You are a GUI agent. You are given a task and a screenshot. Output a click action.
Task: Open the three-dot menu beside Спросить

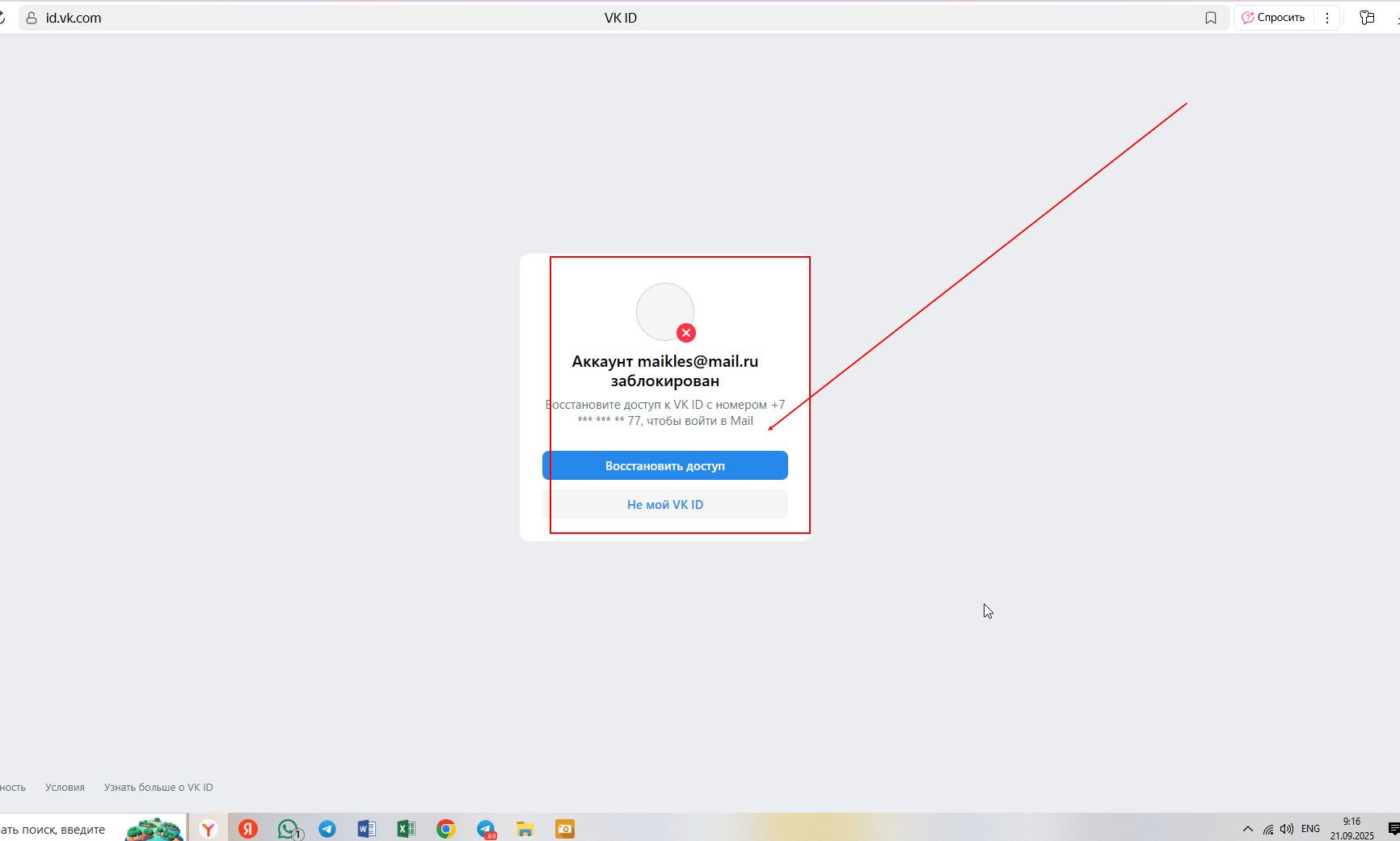click(1326, 18)
